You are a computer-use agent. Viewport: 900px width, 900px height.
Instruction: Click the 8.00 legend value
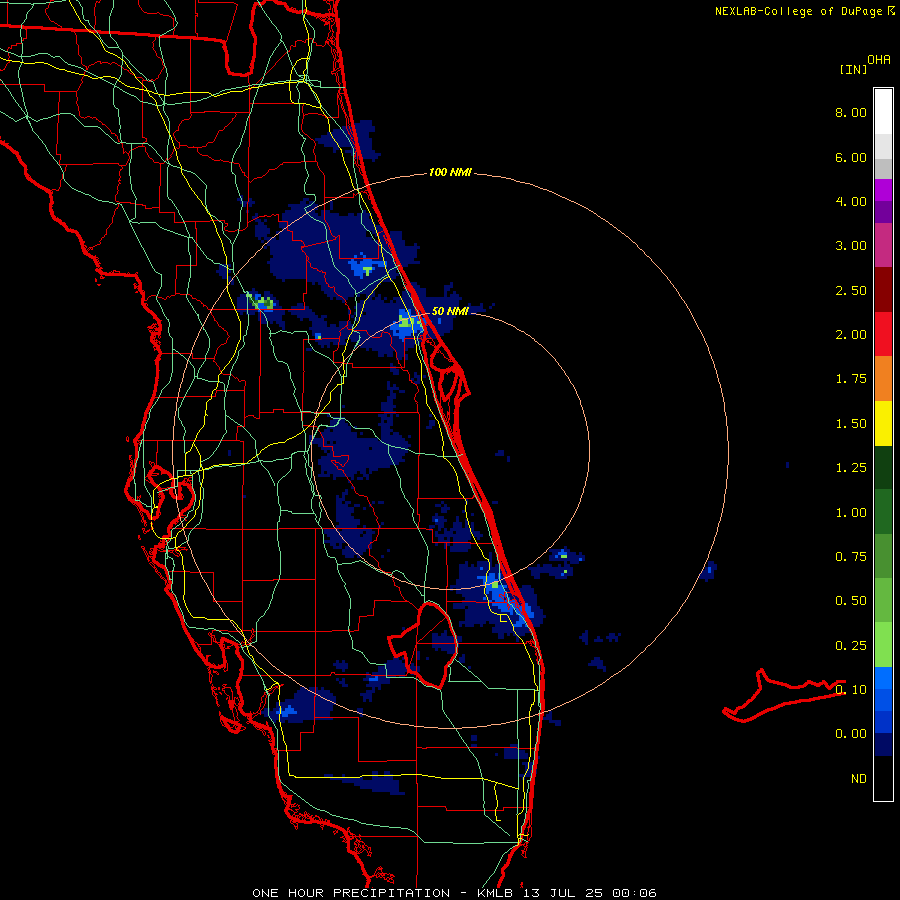(851, 112)
